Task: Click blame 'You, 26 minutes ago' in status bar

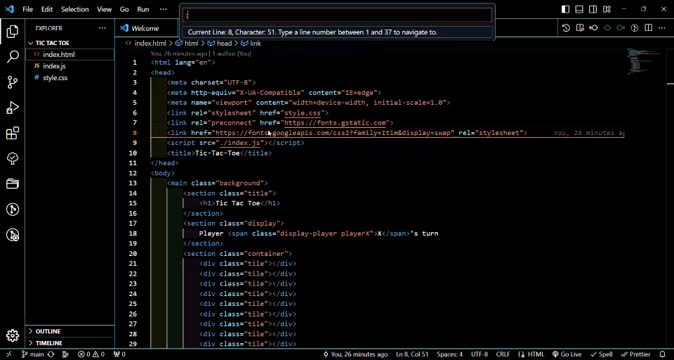Action: pos(355,354)
